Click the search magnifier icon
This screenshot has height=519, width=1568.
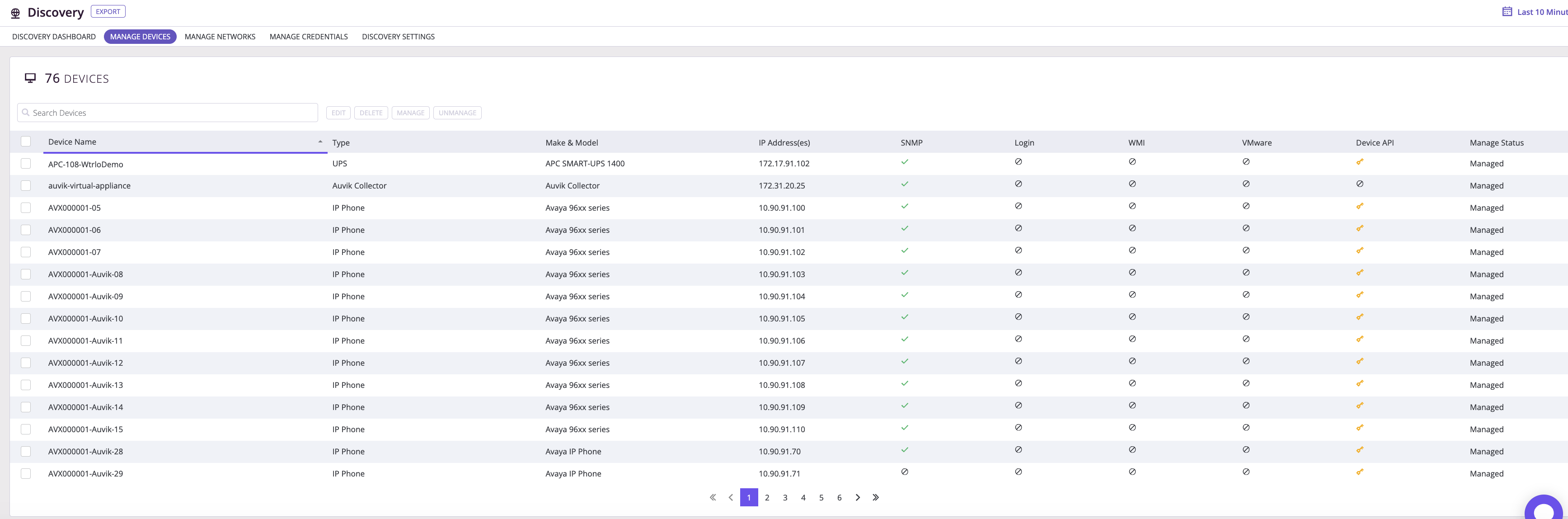pos(26,113)
